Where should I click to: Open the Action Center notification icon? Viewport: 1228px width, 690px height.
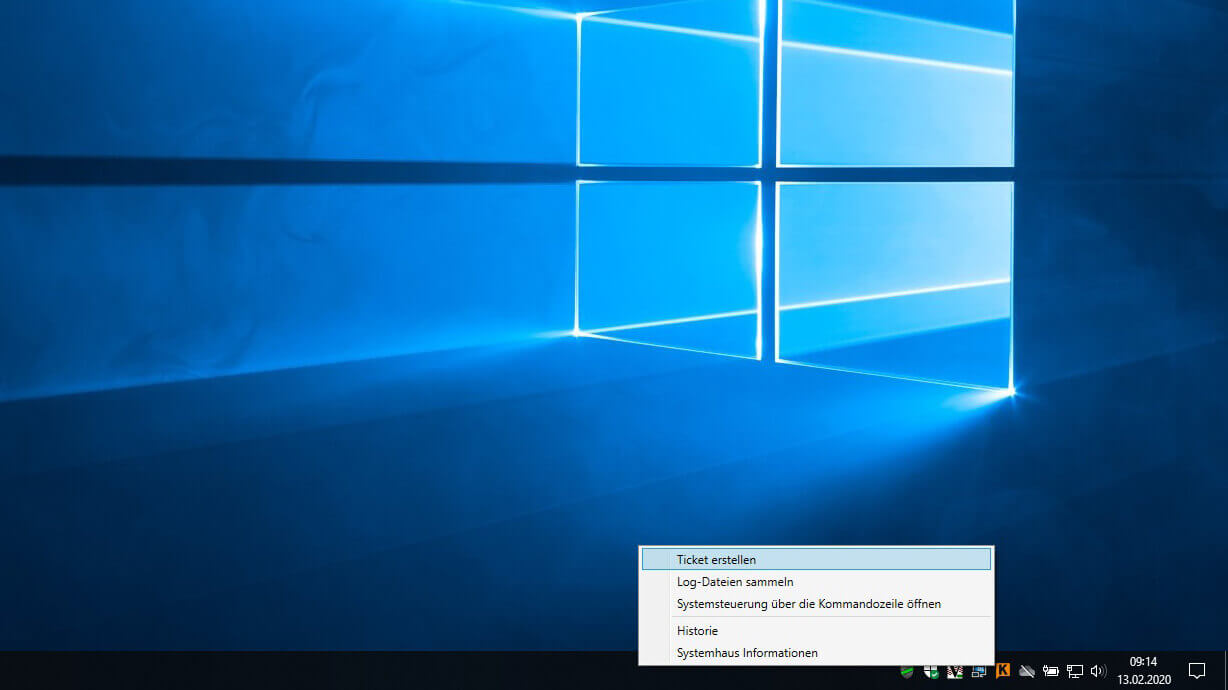point(1196,671)
